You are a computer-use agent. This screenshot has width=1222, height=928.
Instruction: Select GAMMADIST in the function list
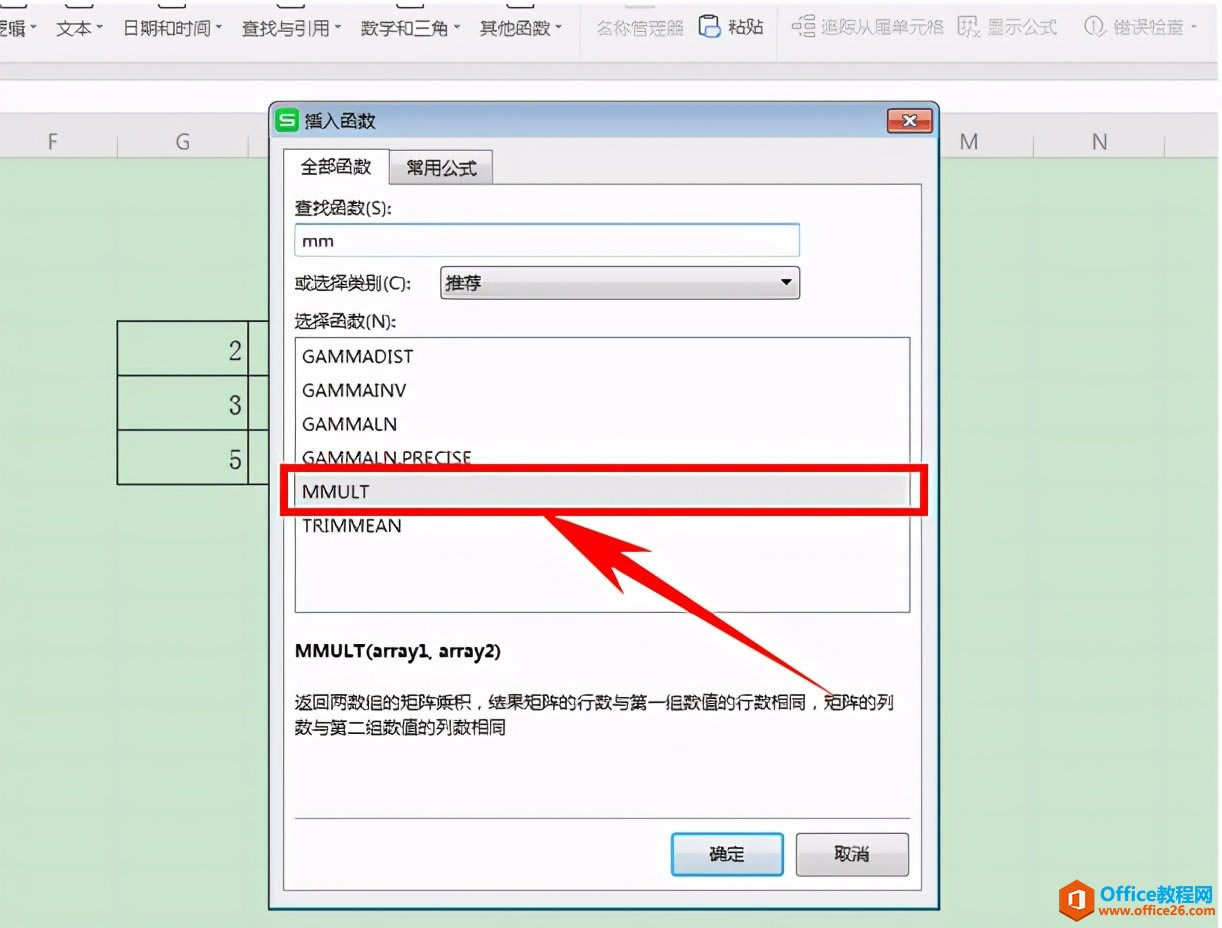tap(602, 356)
